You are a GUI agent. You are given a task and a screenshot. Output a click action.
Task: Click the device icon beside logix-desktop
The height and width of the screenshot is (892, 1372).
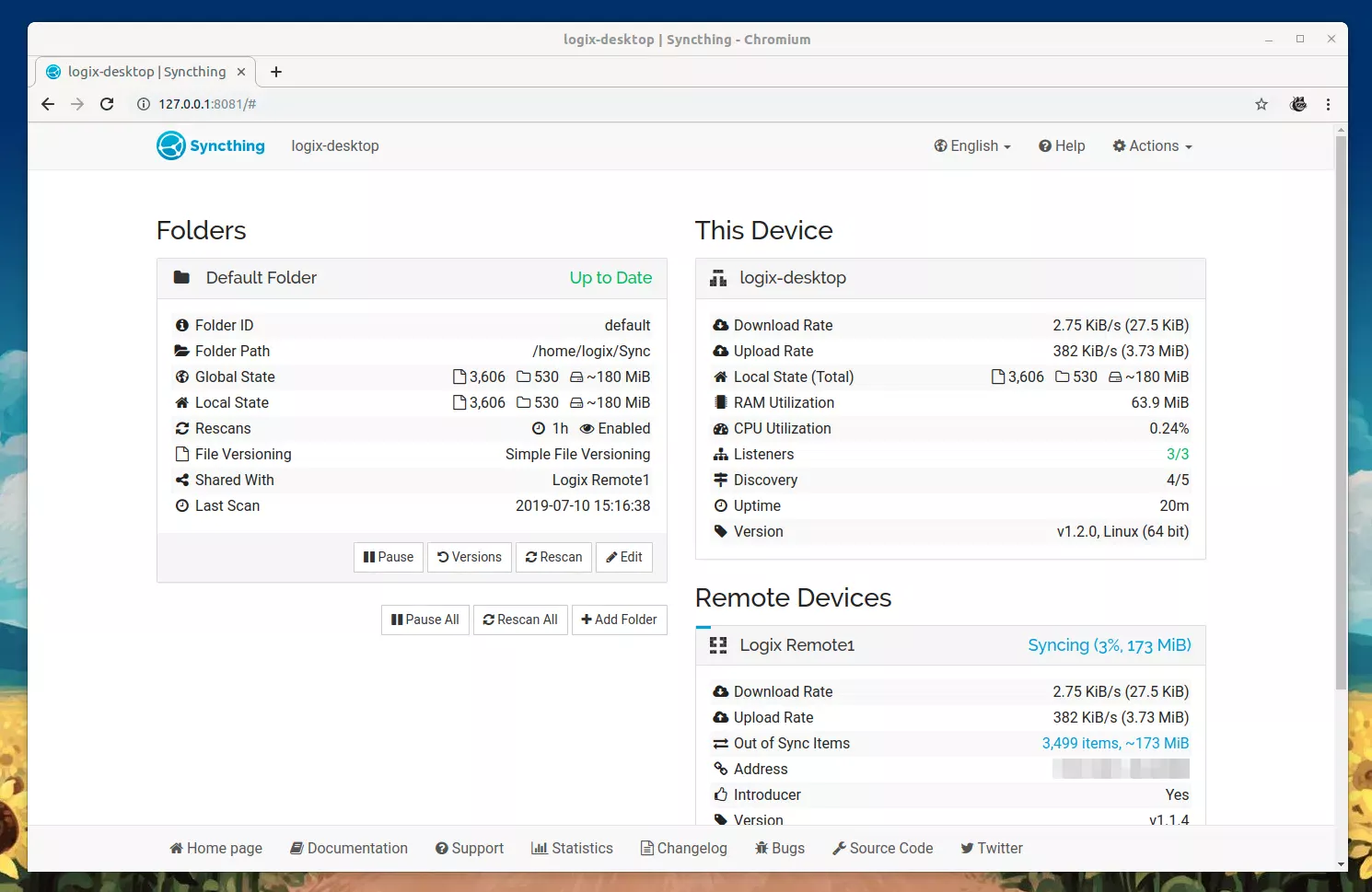(718, 277)
